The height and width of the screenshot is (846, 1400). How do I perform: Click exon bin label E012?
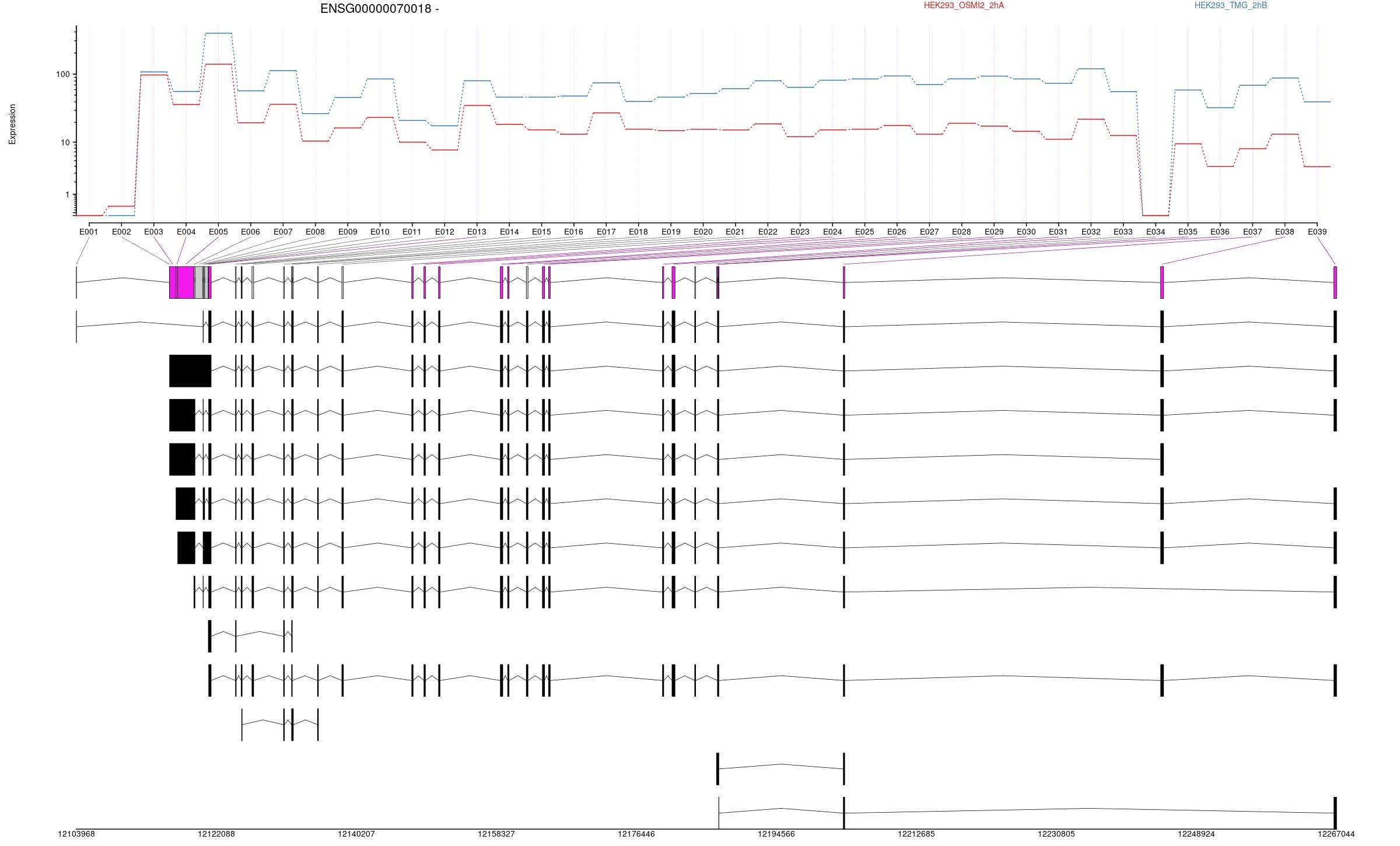[444, 232]
